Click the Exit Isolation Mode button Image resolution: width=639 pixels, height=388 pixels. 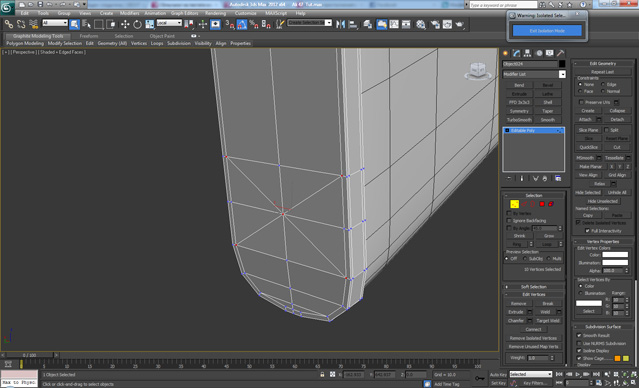tap(547, 31)
